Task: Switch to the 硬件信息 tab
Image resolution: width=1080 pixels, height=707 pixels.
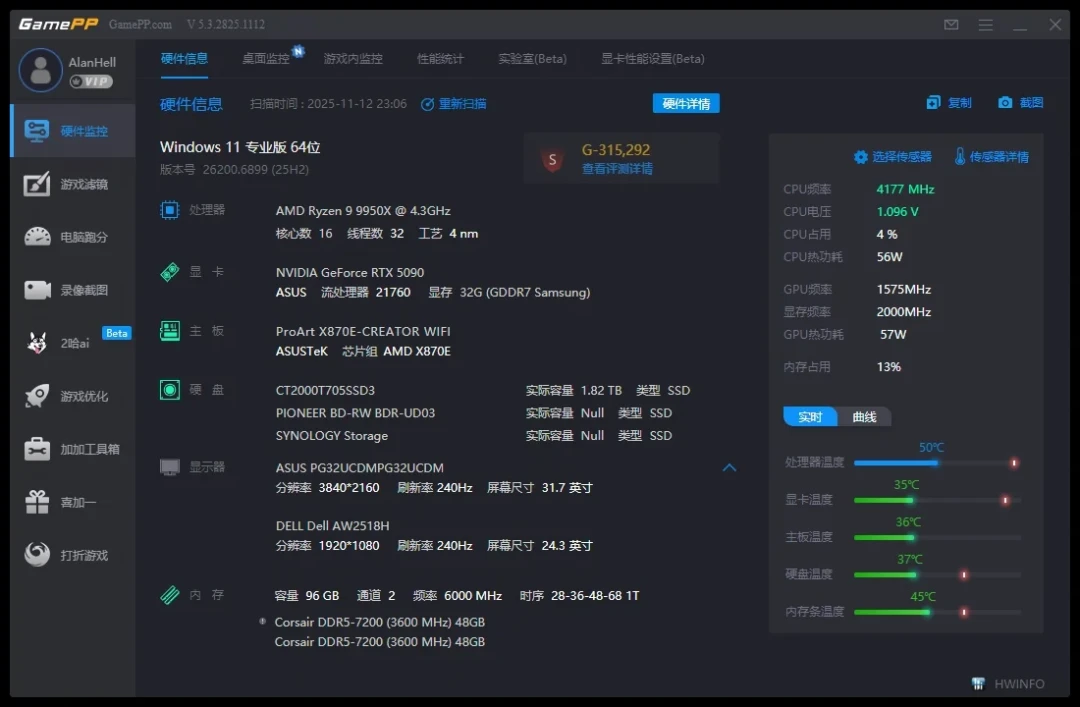Action: pyautogui.click(x=184, y=59)
